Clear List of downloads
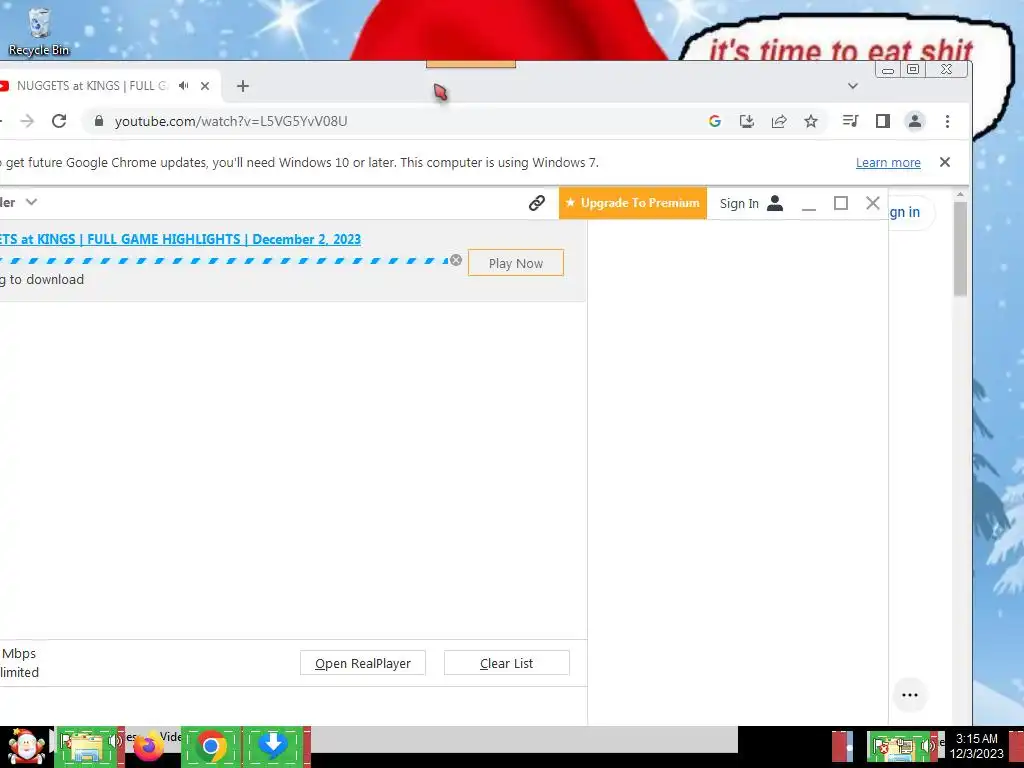 506,663
